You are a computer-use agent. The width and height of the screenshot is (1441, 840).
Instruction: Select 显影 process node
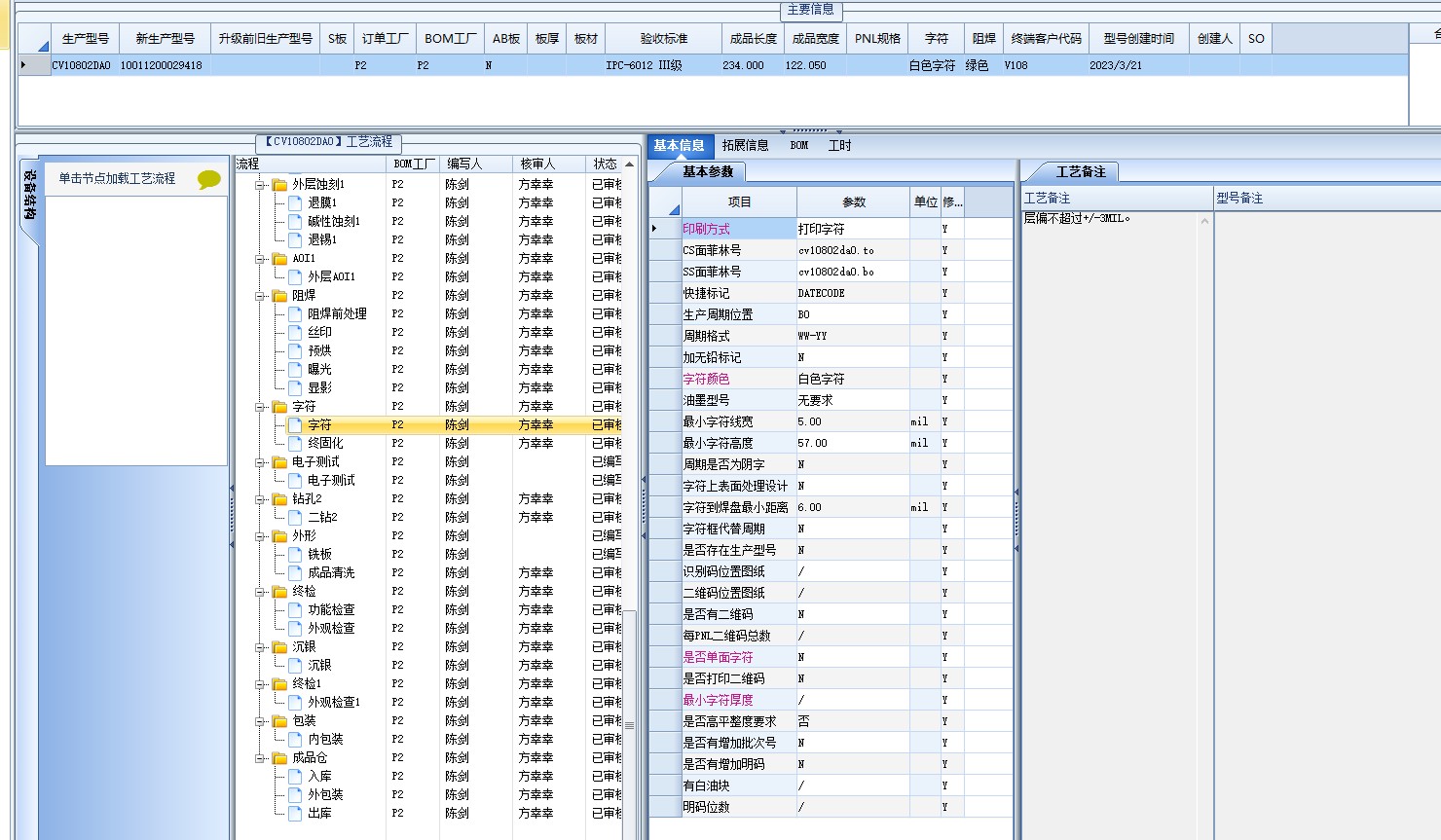(x=319, y=387)
